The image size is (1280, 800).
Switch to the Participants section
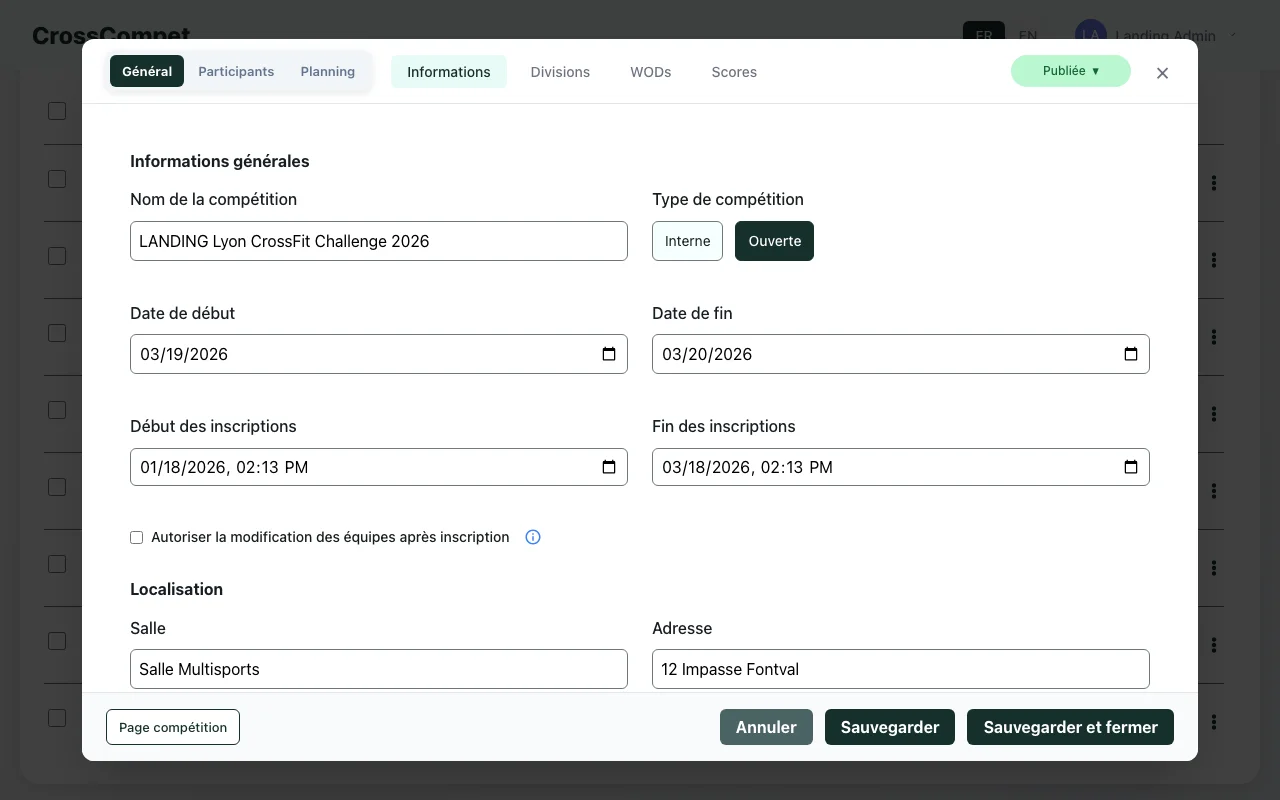(x=236, y=71)
